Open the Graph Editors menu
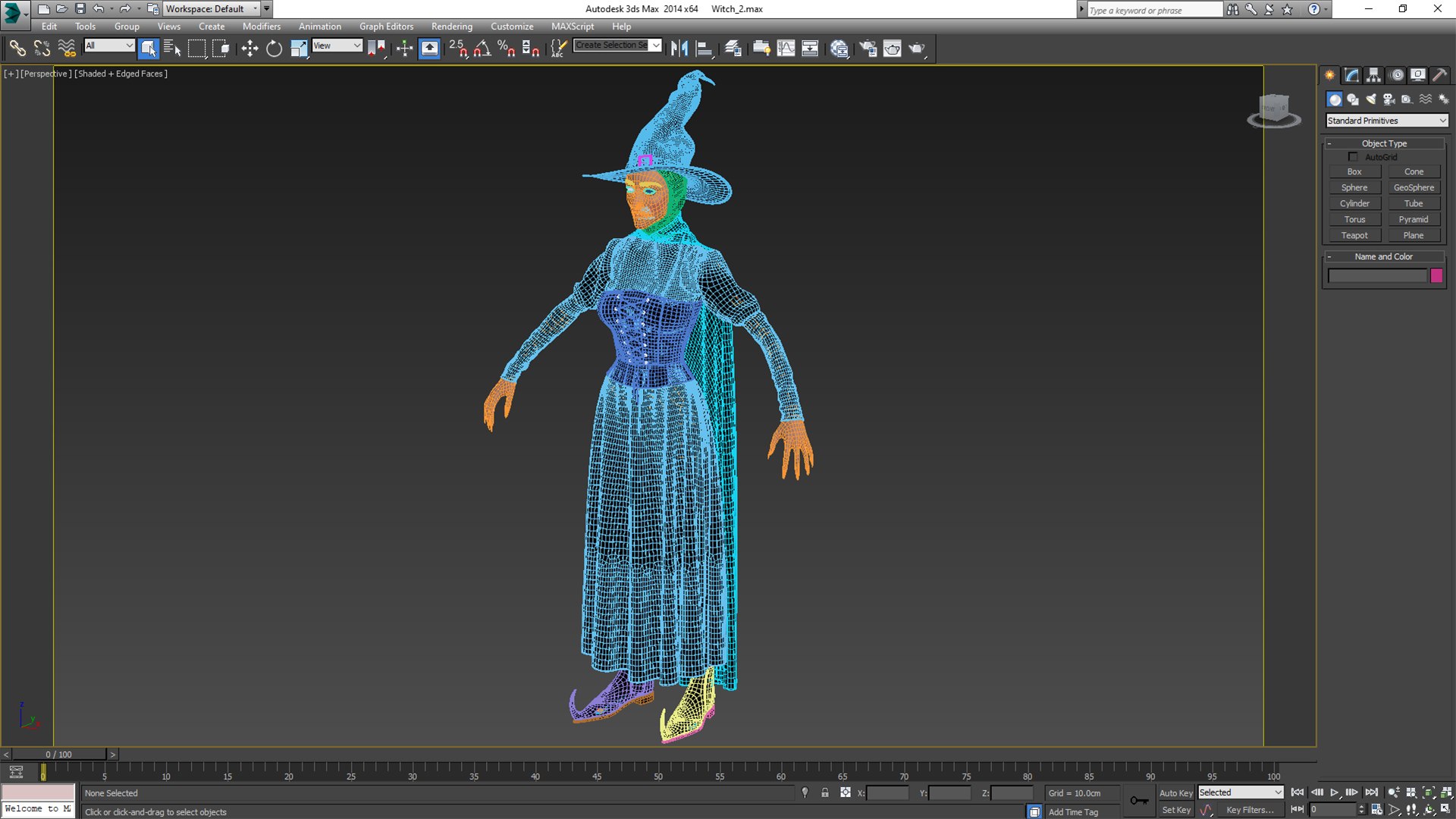This screenshot has height=819, width=1456. coord(386,27)
